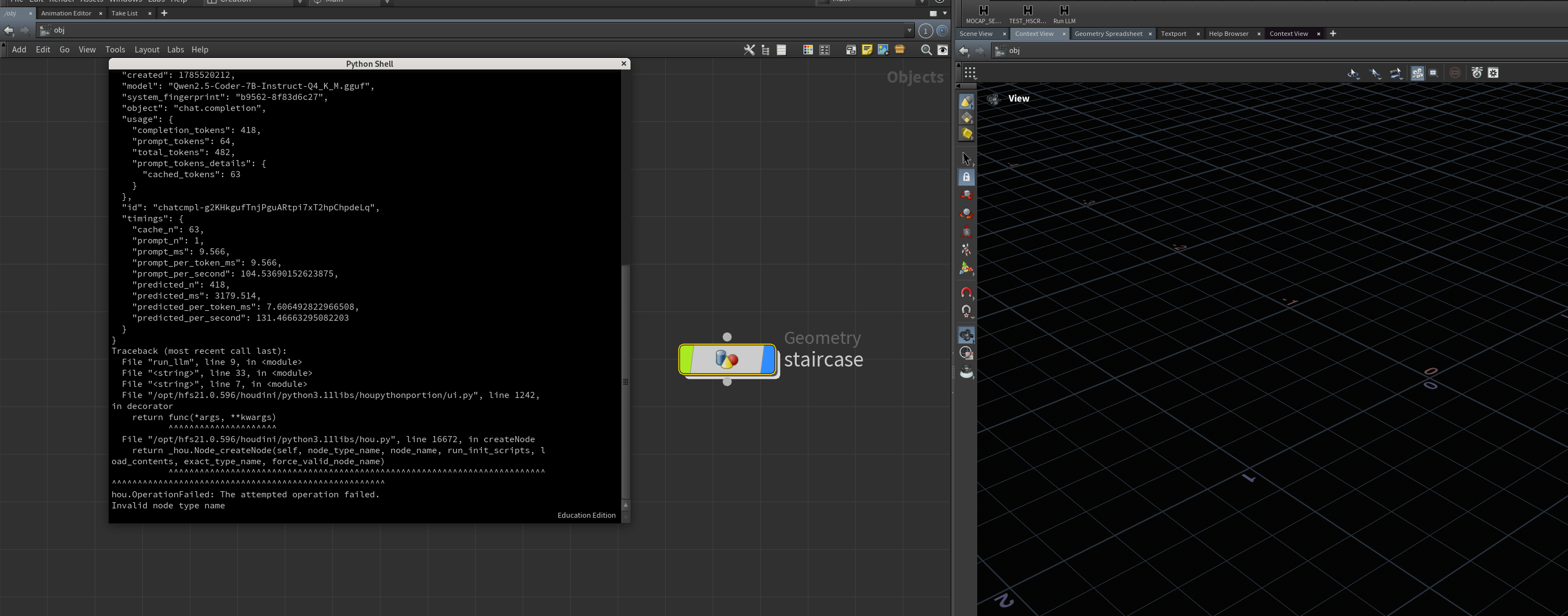The image size is (1568, 616).
Task: Toggle viewport snapping red magnet
Action: point(966,293)
